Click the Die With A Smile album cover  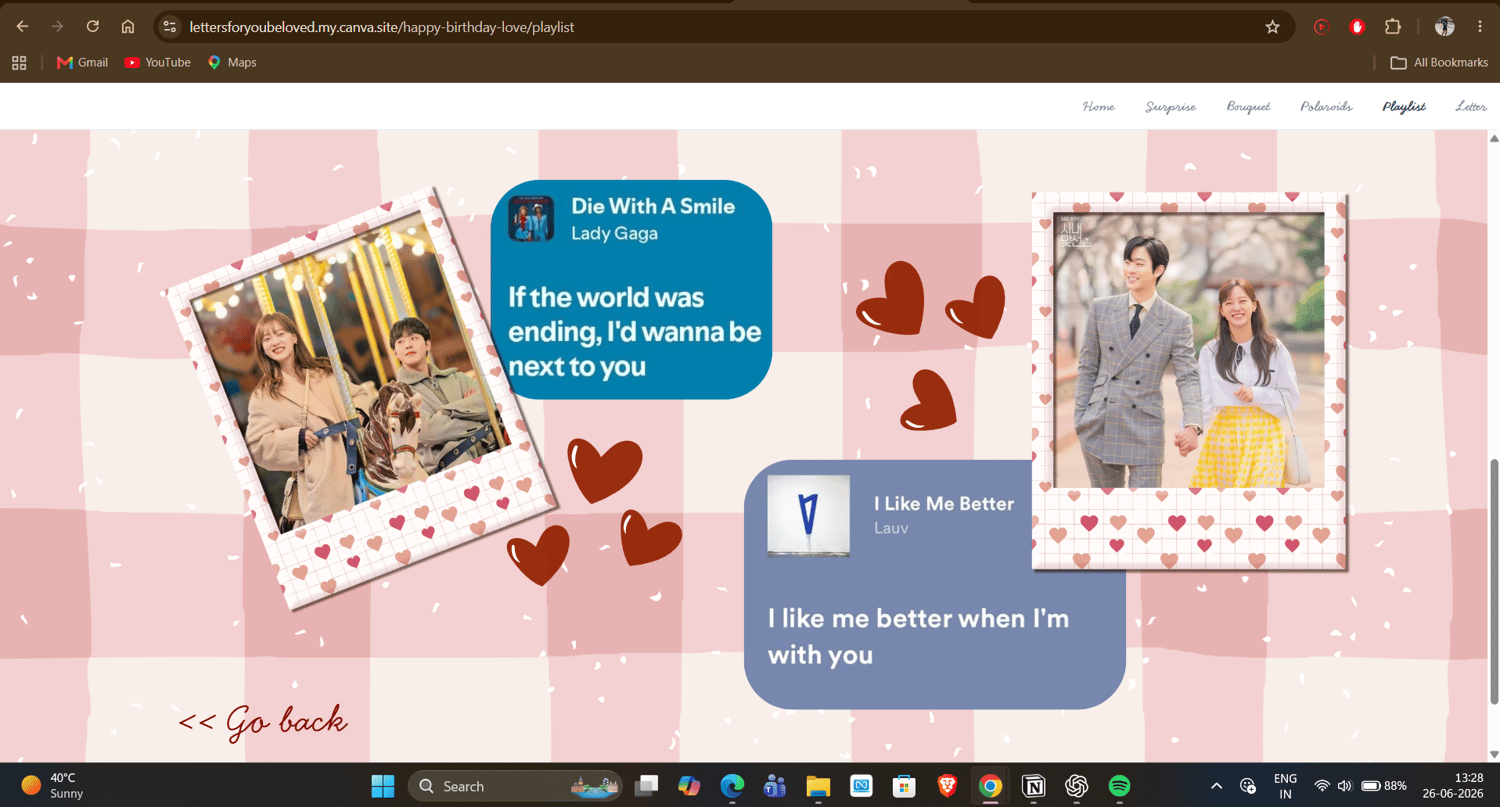(531, 219)
